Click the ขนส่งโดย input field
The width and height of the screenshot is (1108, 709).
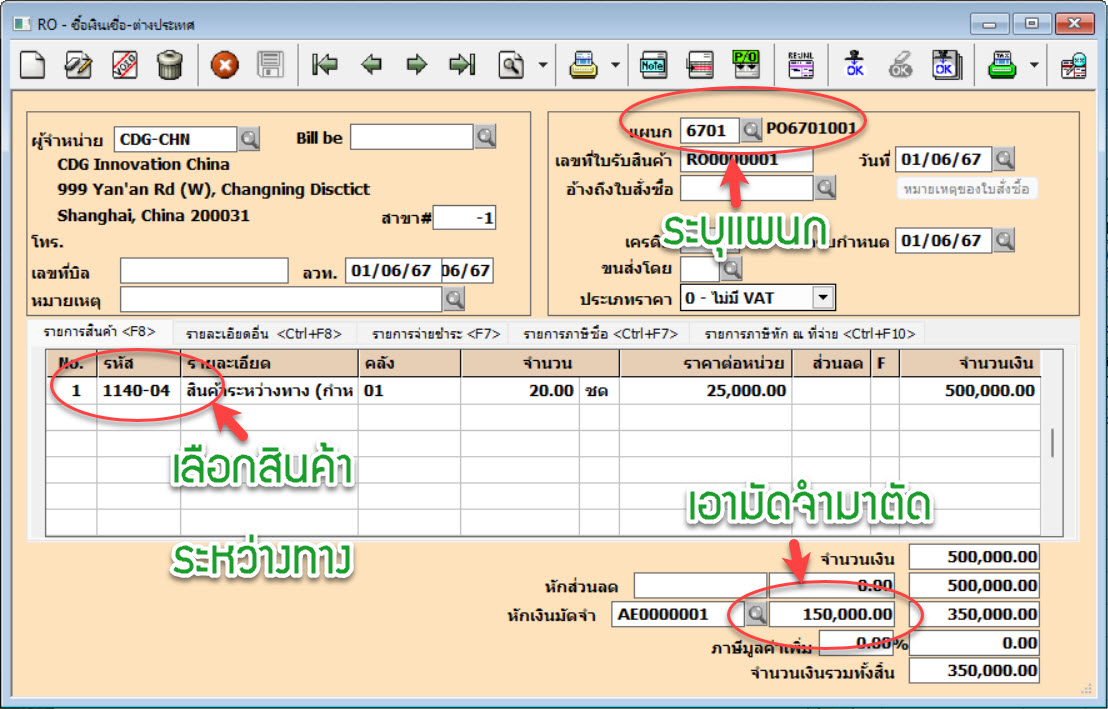pyautogui.click(x=700, y=269)
